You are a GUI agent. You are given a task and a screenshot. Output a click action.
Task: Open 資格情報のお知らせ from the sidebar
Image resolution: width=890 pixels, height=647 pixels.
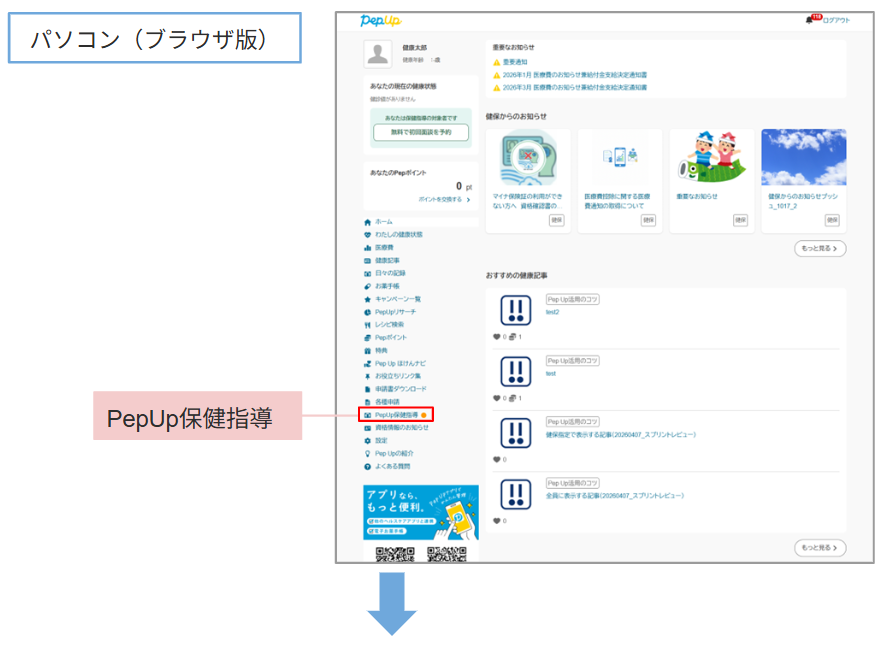[402, 427]
